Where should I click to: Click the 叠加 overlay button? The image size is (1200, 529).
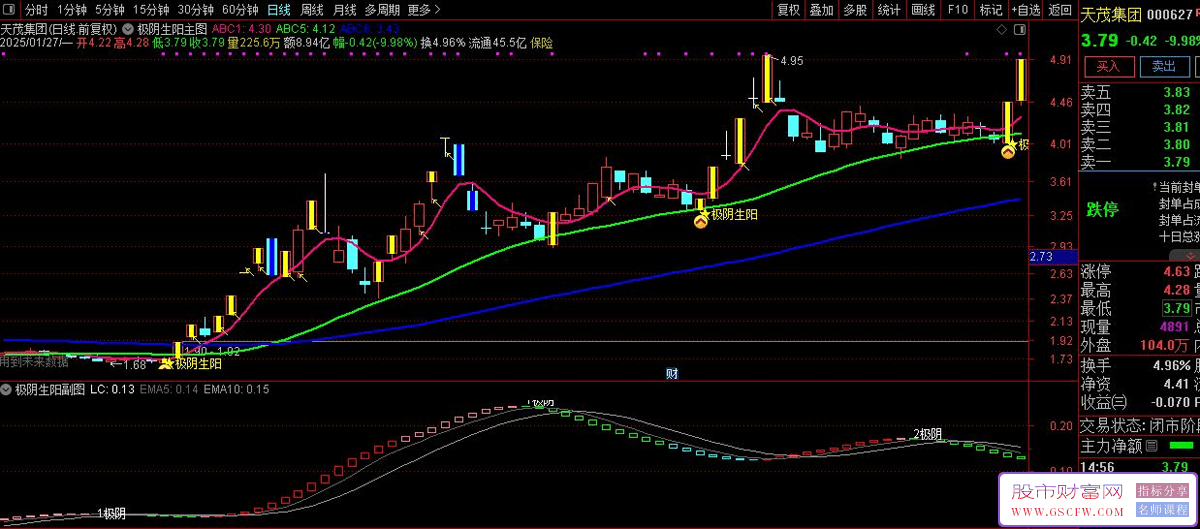(x=821, y=10)
